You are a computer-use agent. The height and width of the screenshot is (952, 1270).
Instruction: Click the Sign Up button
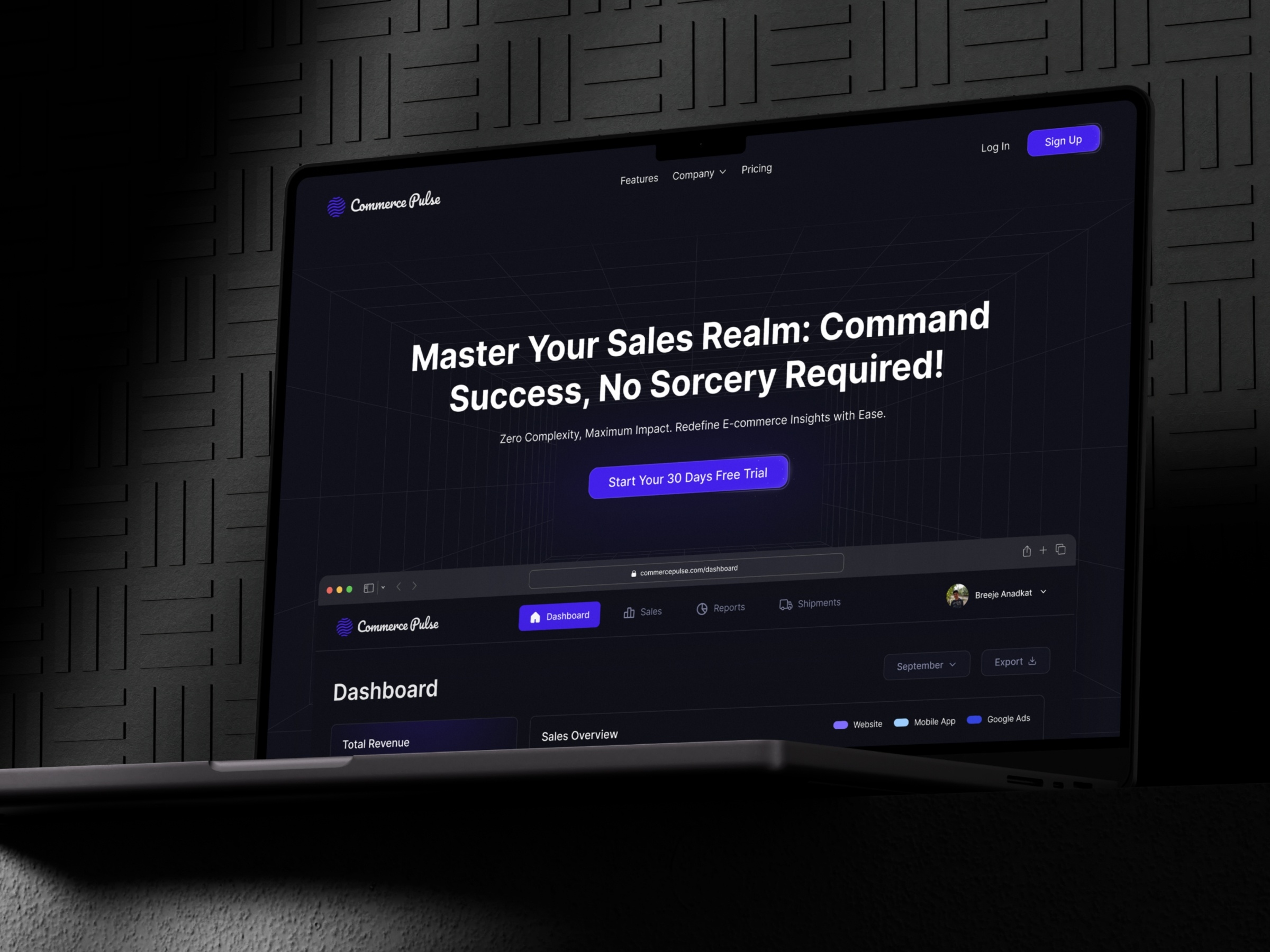click(1063, 140)
